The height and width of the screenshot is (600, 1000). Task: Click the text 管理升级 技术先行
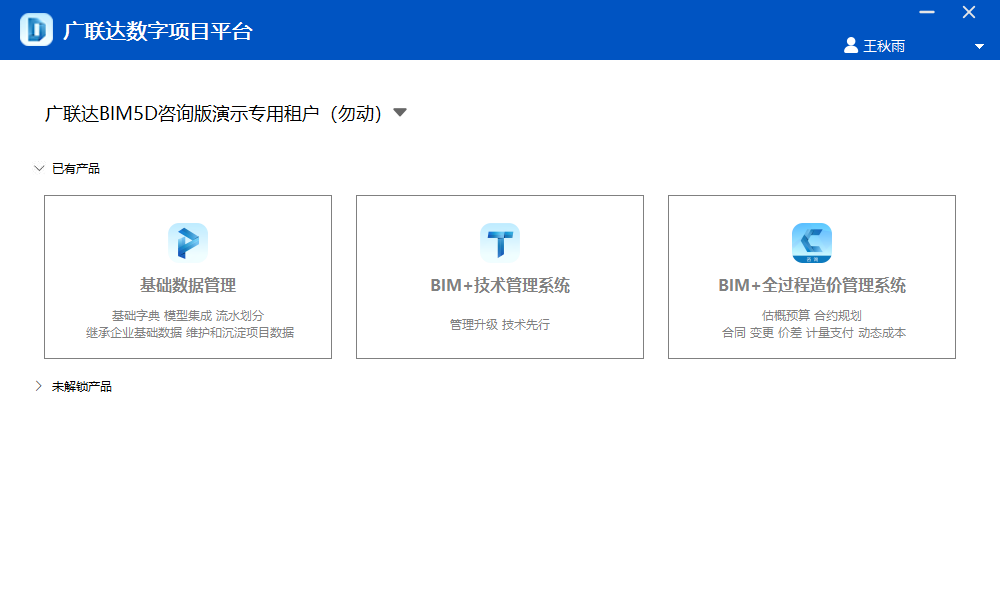coord(499,325)
